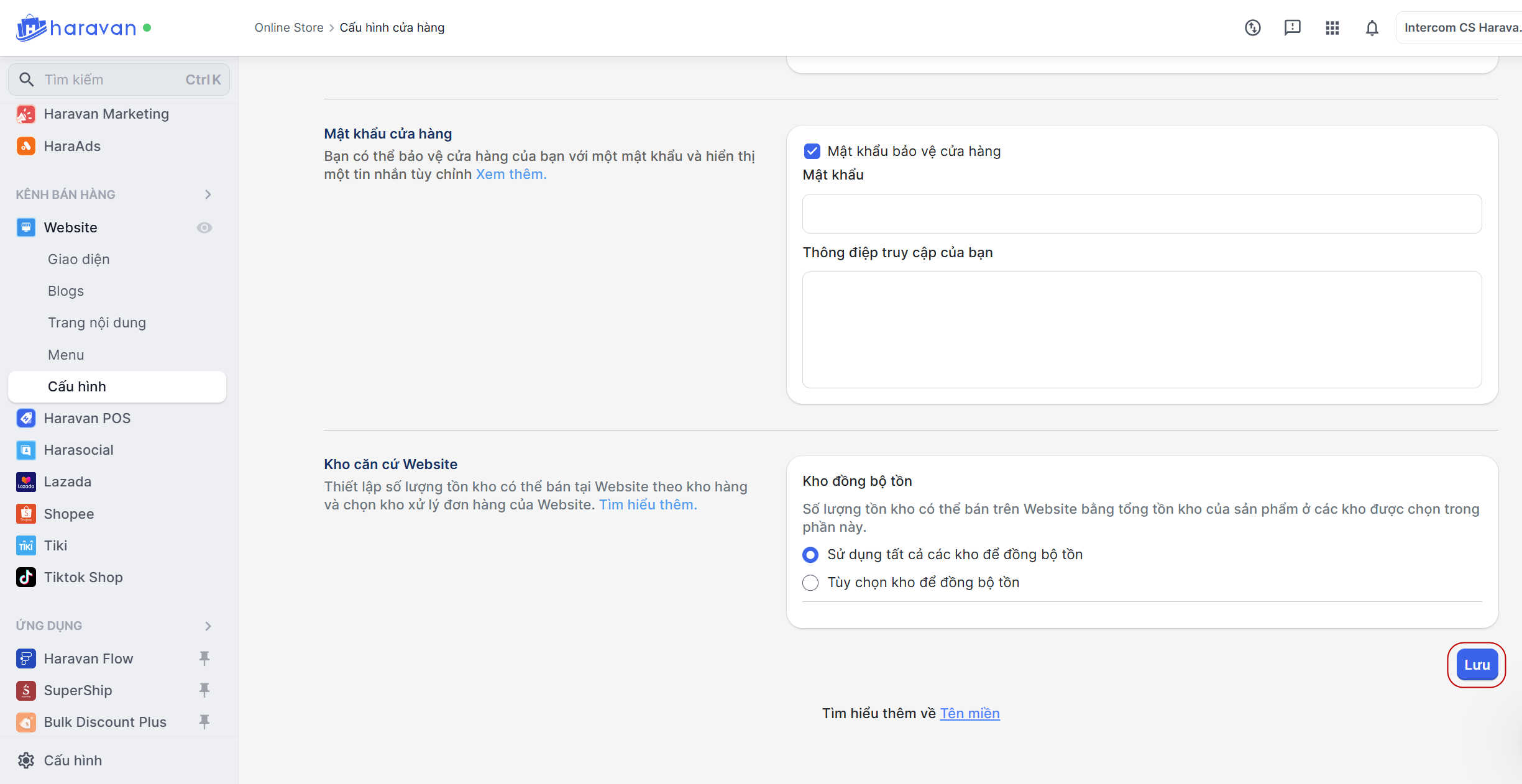Click the feedback chat bubble icon
Viewport: 1522px width, 784px height.
[x=1292, y=28]
